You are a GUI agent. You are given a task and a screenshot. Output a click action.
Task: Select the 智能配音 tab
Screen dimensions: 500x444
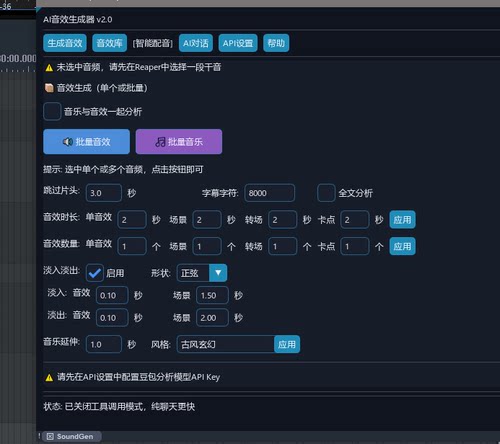pos(153,43)
